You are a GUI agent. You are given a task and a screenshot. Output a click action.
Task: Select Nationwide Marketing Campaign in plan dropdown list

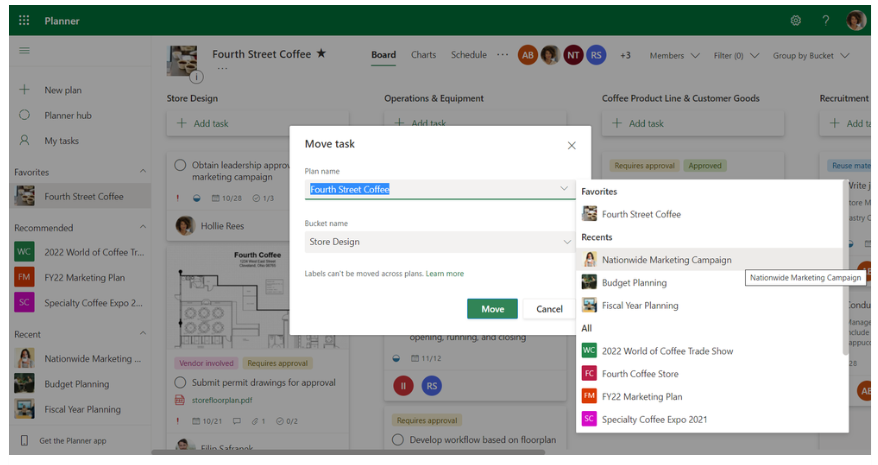coord(709,260)
